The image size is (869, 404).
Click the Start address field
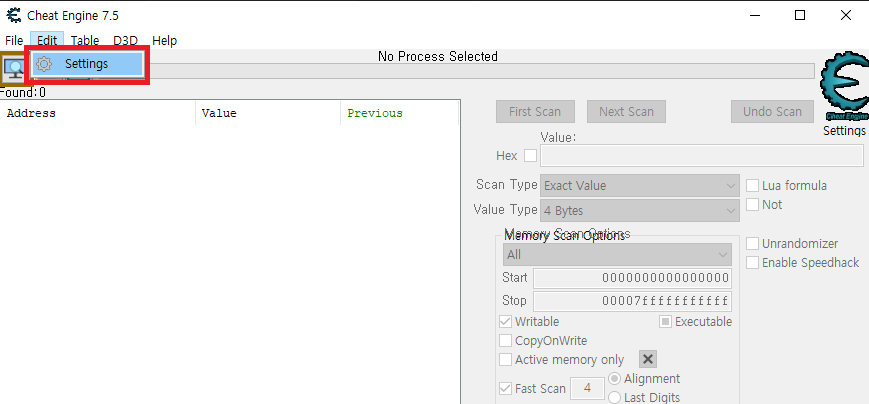(632, 278)
